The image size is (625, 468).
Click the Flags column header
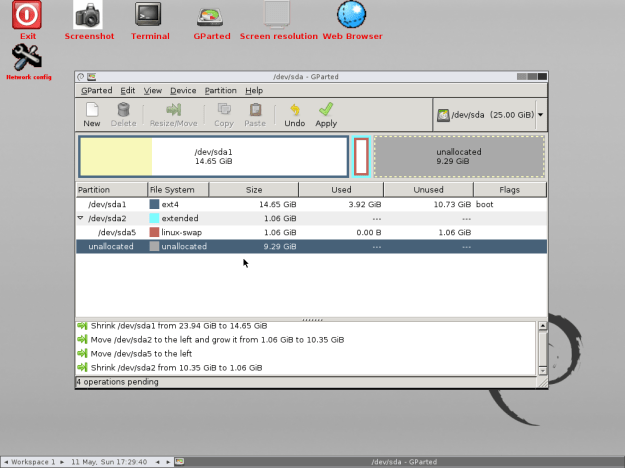509,190
